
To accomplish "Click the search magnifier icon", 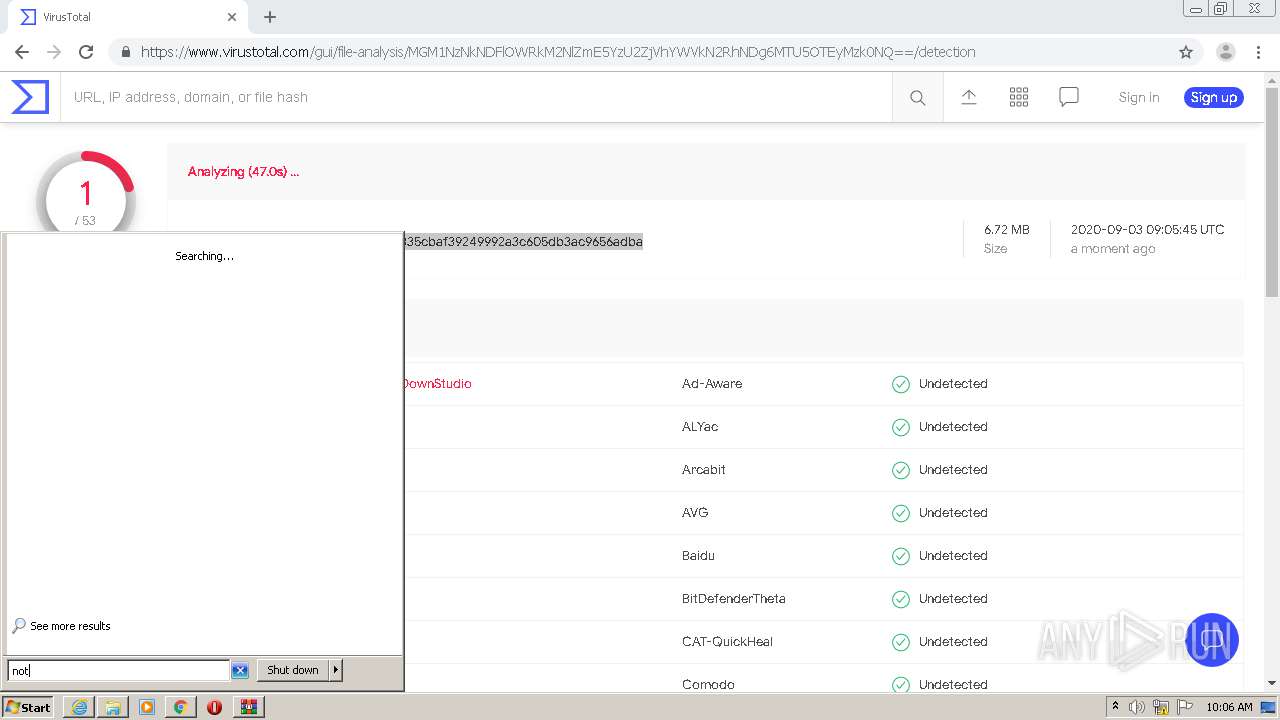I will click(917, 97).
